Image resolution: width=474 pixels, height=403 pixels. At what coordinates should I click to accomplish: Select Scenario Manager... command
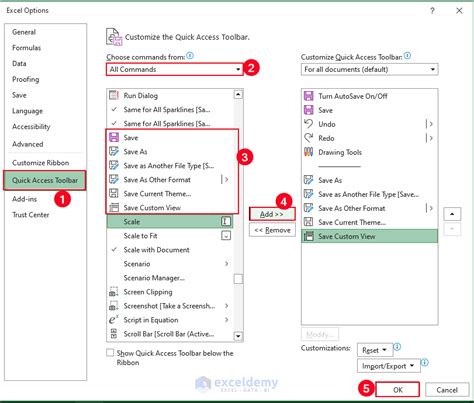click(x=170, y=278)
